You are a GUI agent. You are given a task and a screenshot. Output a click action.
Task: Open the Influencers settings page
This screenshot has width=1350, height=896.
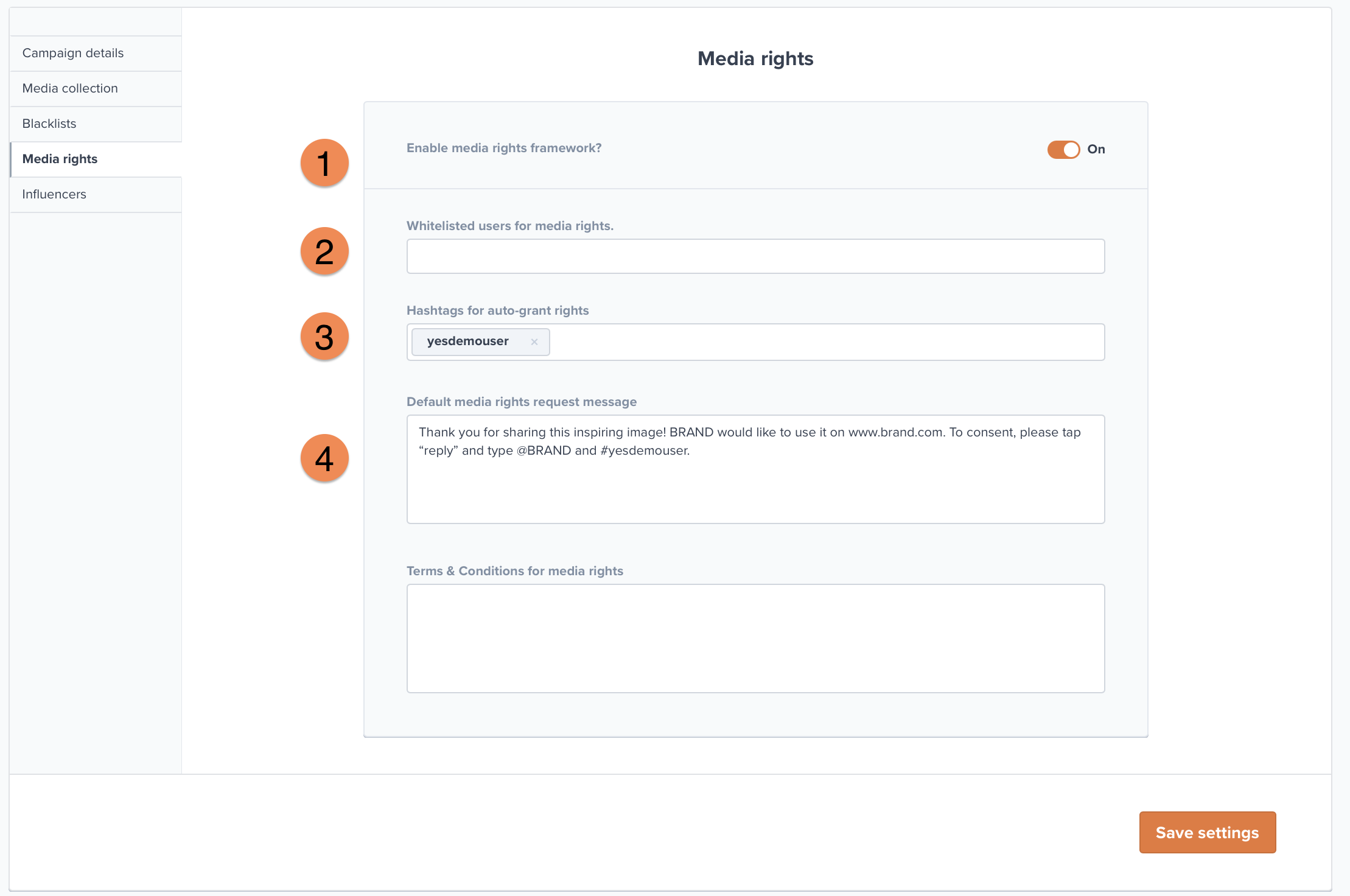point(54,194)
